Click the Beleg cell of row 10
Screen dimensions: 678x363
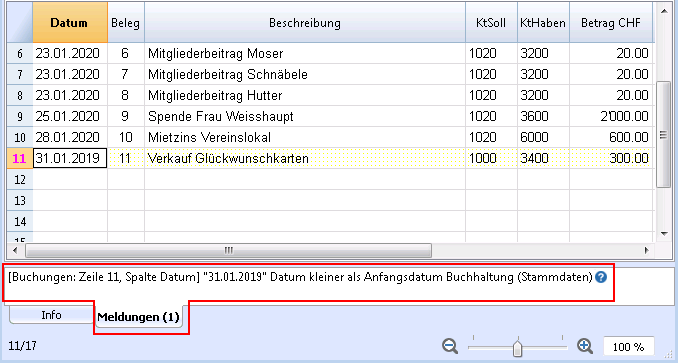[x=126, y=137]
